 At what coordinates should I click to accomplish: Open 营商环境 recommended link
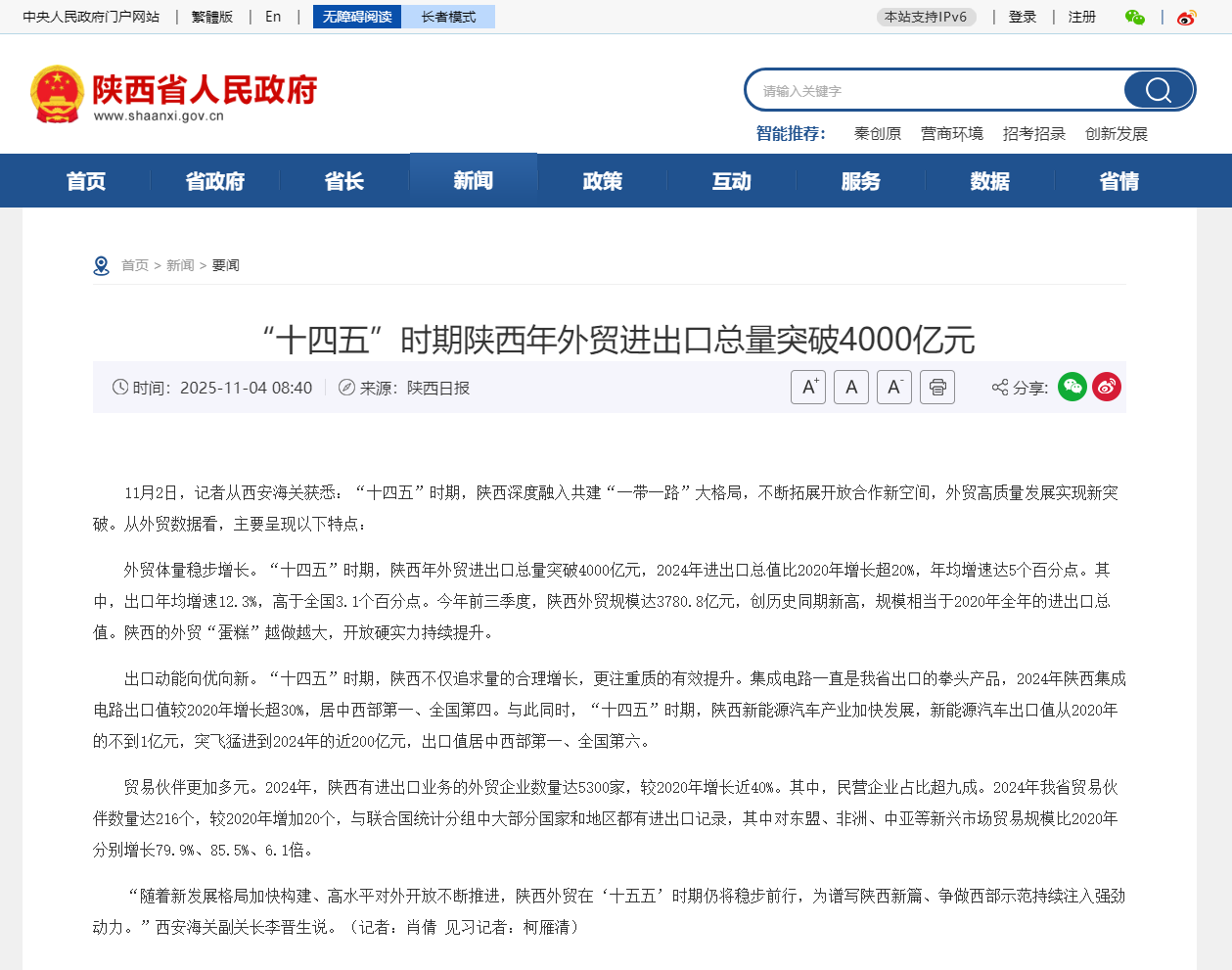(x=952, y=133)
